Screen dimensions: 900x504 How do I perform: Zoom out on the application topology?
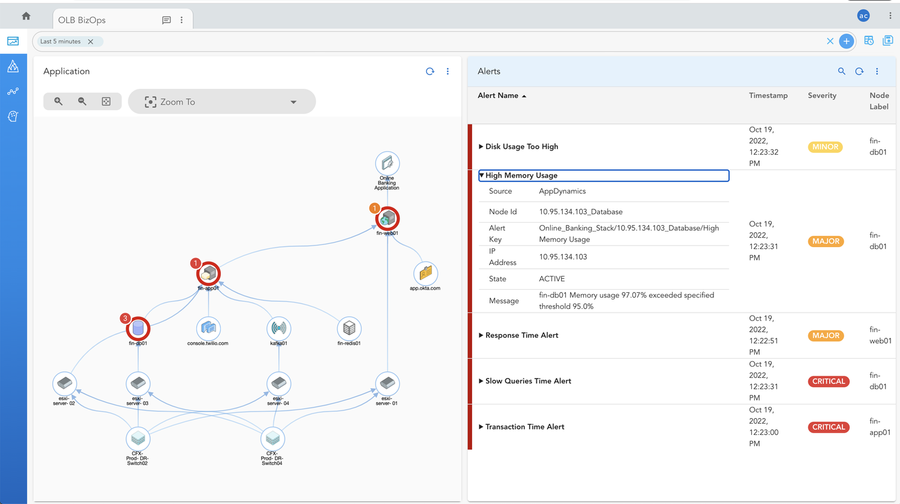[82, 101]
